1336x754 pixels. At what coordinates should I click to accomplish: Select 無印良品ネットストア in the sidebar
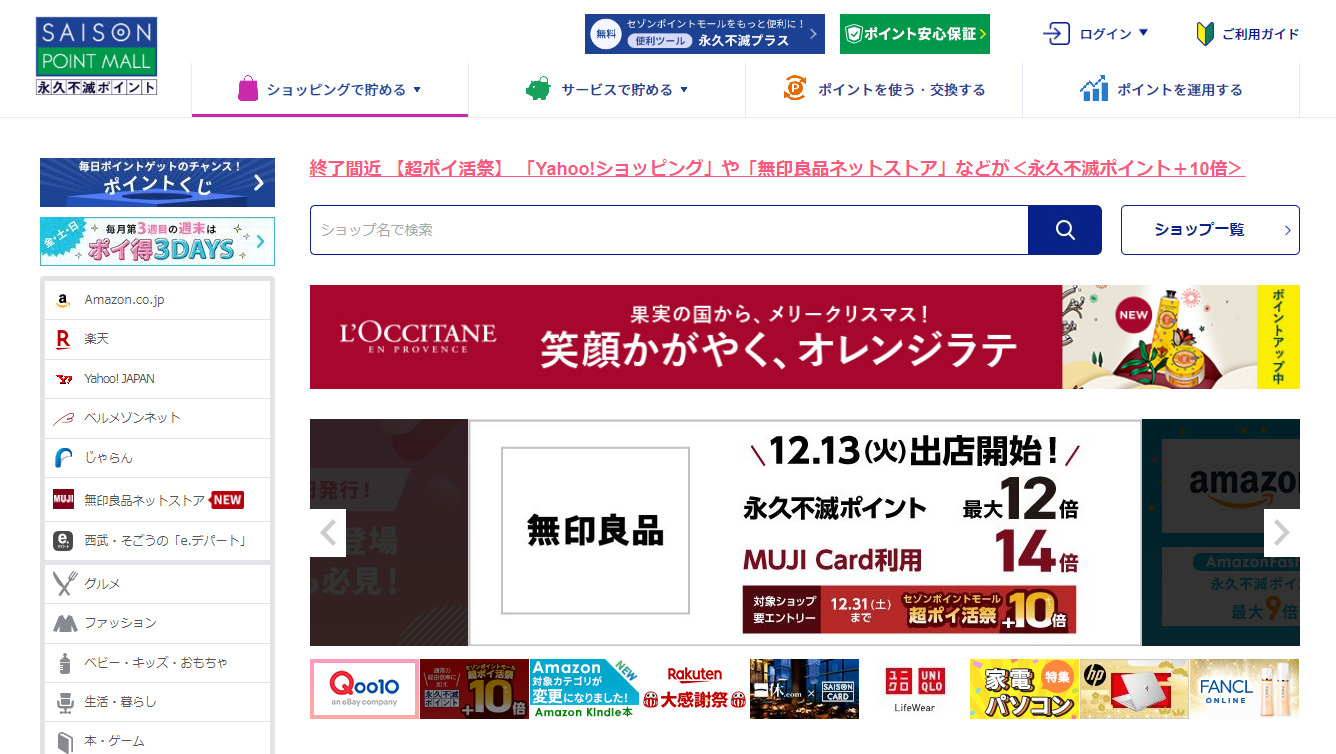[x=145, y=499]
